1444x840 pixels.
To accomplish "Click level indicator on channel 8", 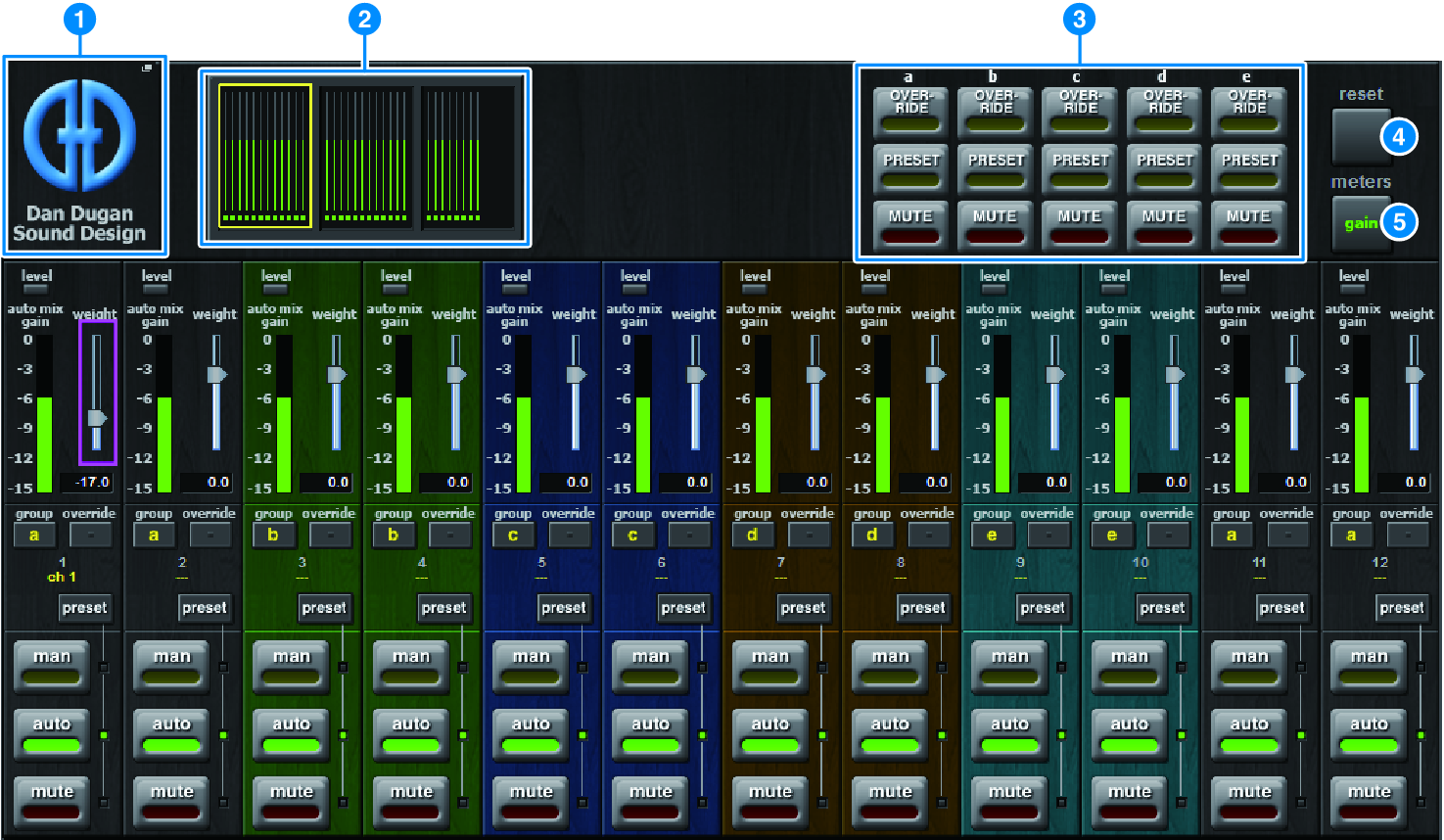I will point(874,290).
